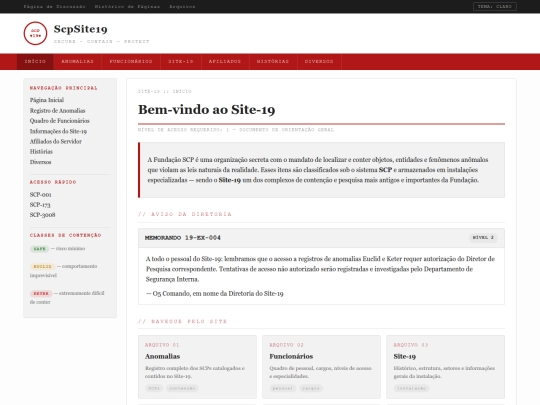
Task: Click the instalação tag on Site-19 card
Action: click(412, 388)
